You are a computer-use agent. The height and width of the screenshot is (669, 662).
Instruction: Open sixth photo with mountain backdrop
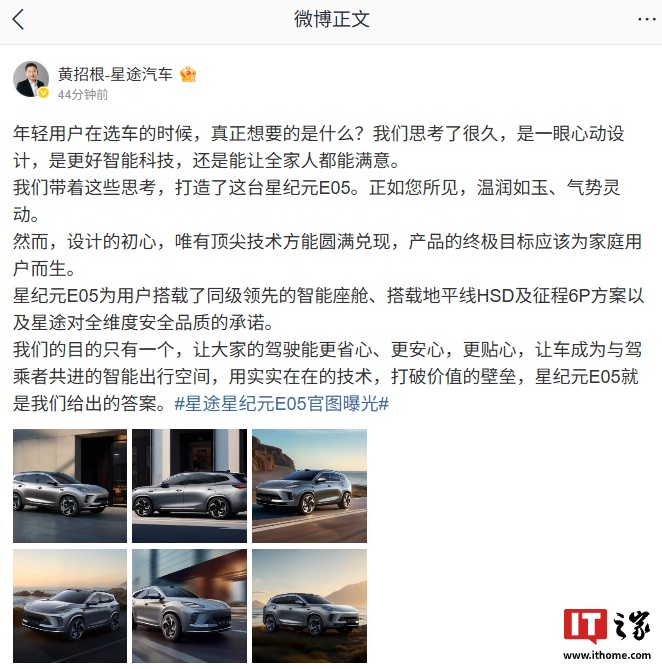click(x=309, y=606)
